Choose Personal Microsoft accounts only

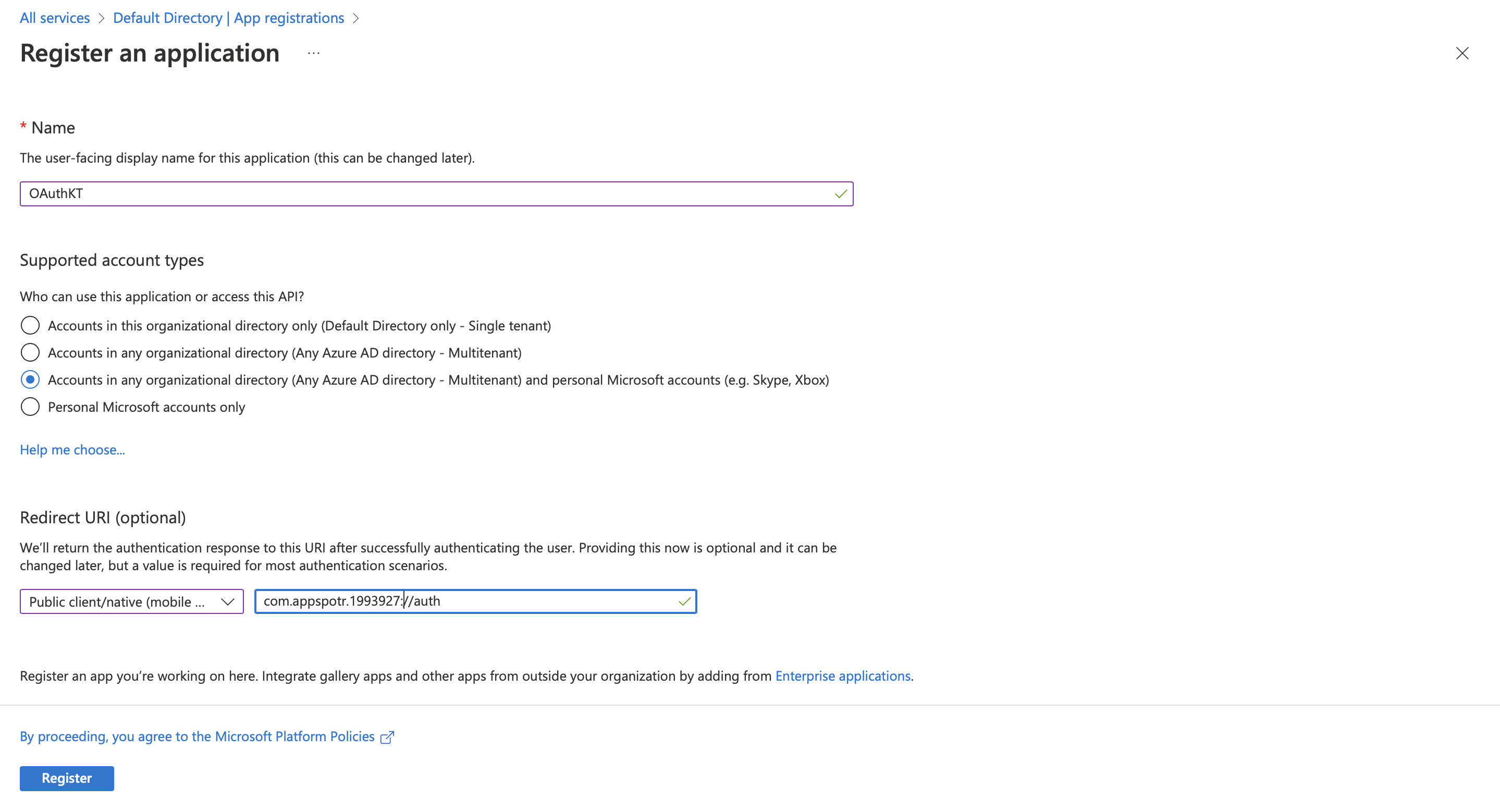click(30, 407)
